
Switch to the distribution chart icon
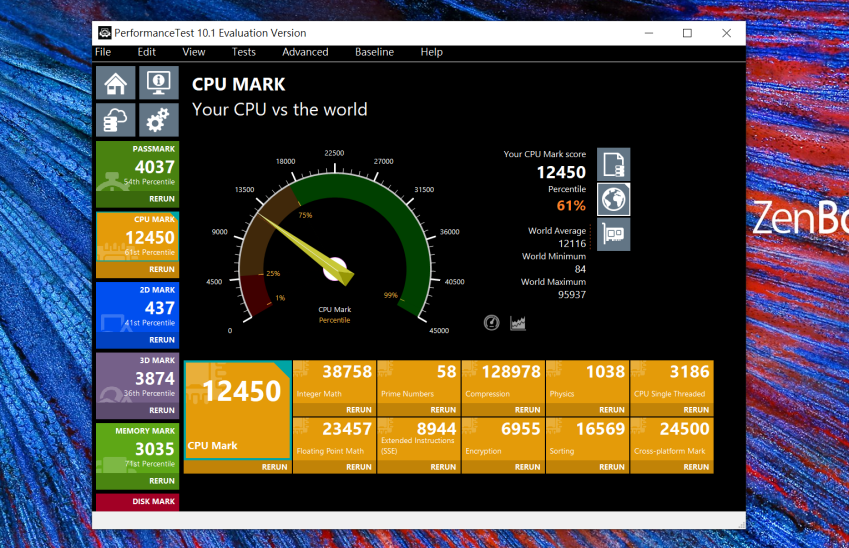[x=518, y=323]
